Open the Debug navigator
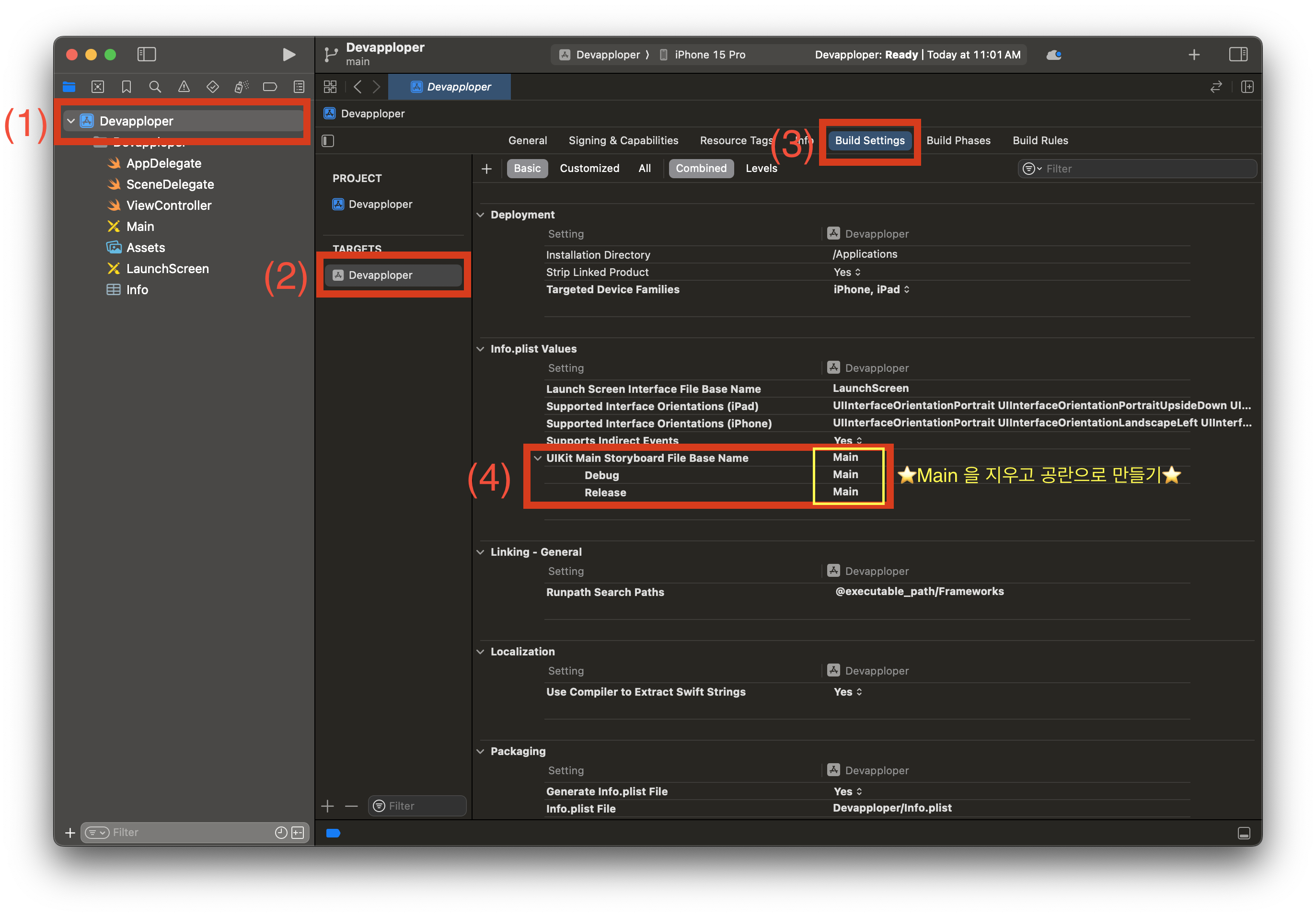The image size is (1316, 917). (x=242, y=87)
